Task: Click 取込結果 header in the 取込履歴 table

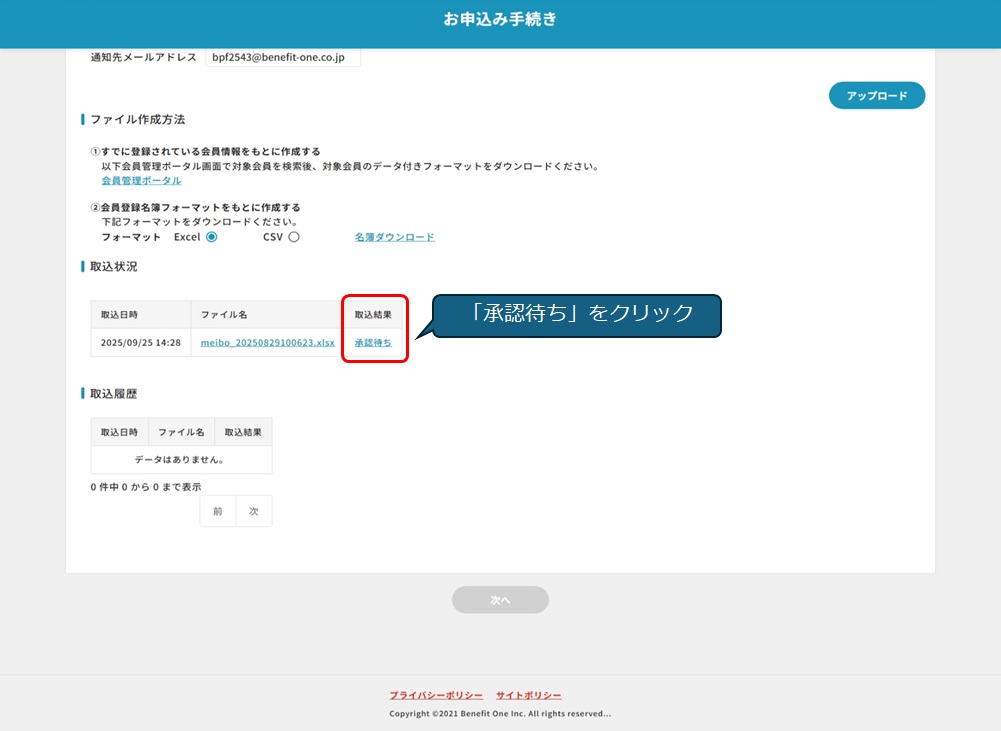Action: pos(243,432)
